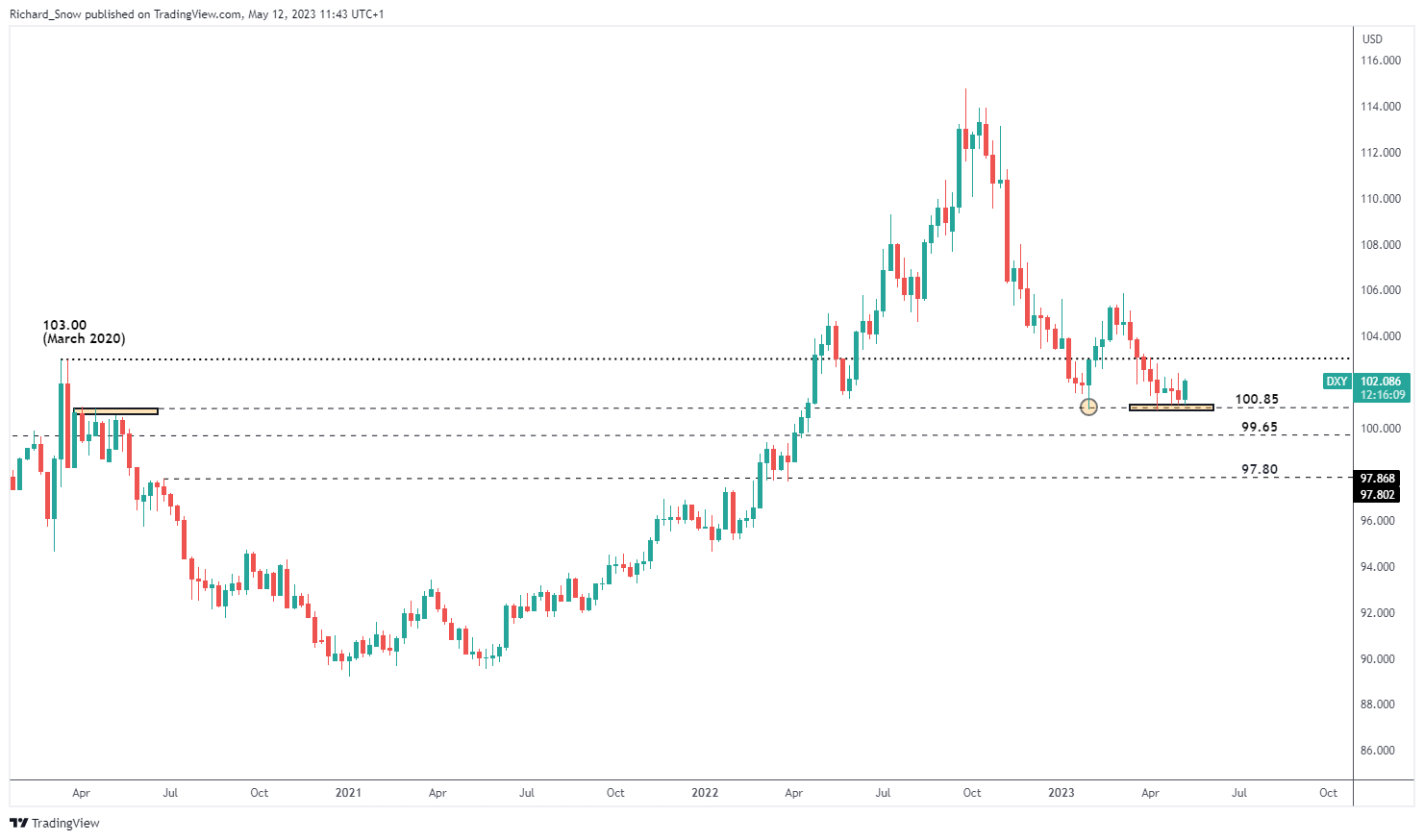Click the 86.000 price axis label
The image size is (1424, 840).
1380,751
